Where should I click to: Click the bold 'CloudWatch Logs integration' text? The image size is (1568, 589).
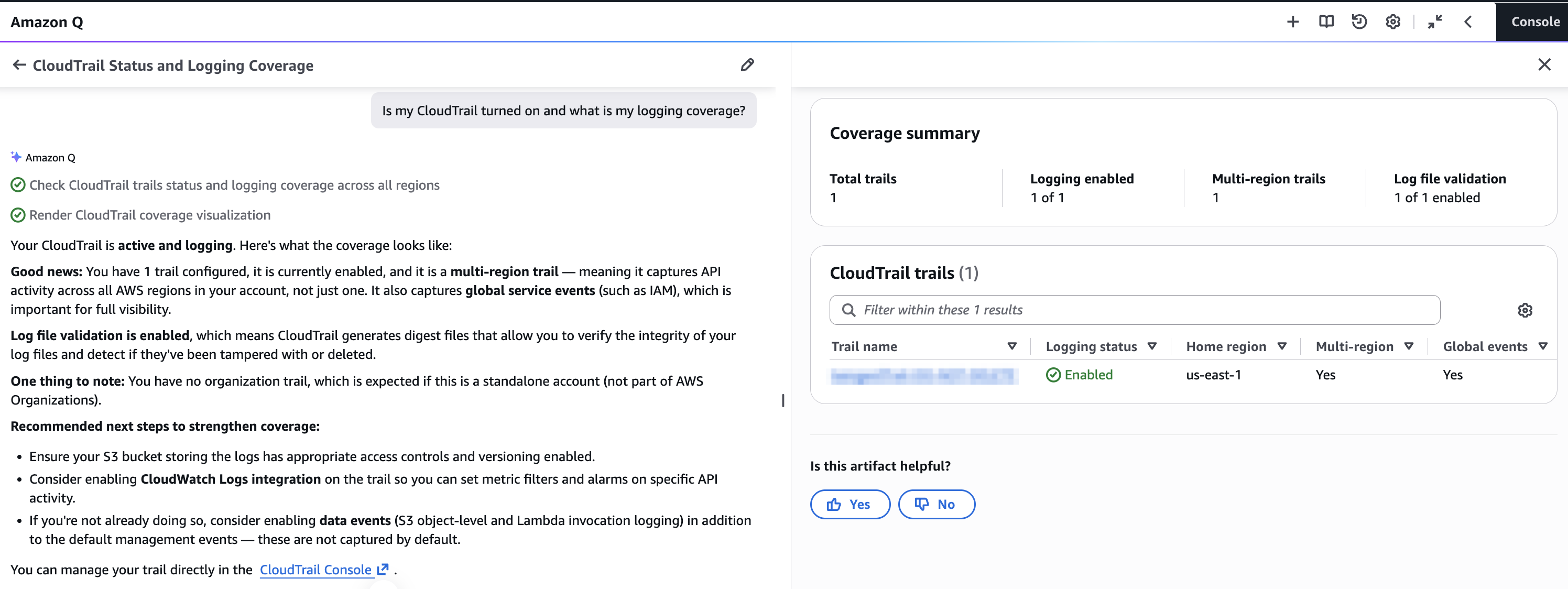[231, 479]
